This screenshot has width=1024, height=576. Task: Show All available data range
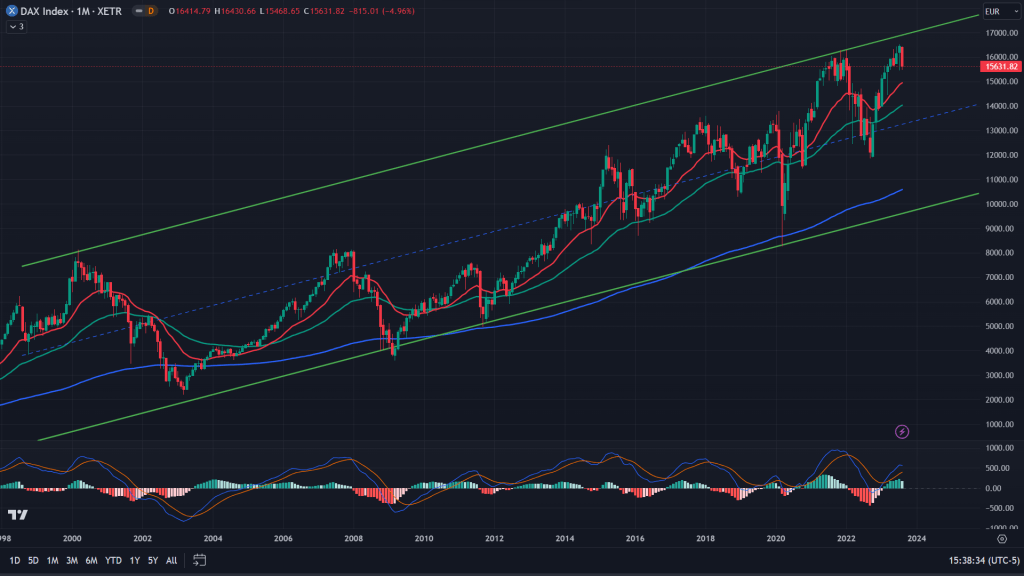171,560
